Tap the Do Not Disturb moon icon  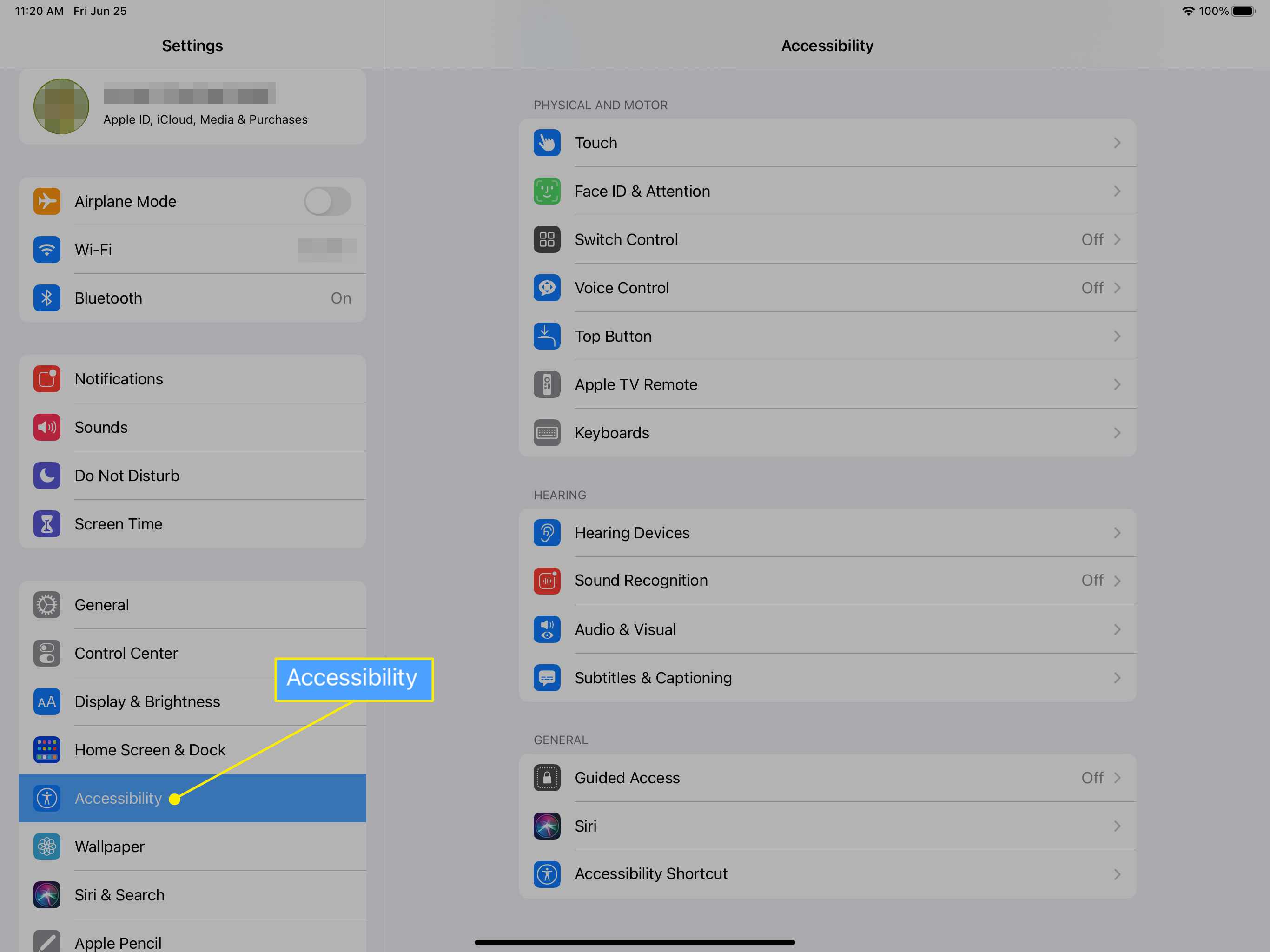tap(46, 475)
